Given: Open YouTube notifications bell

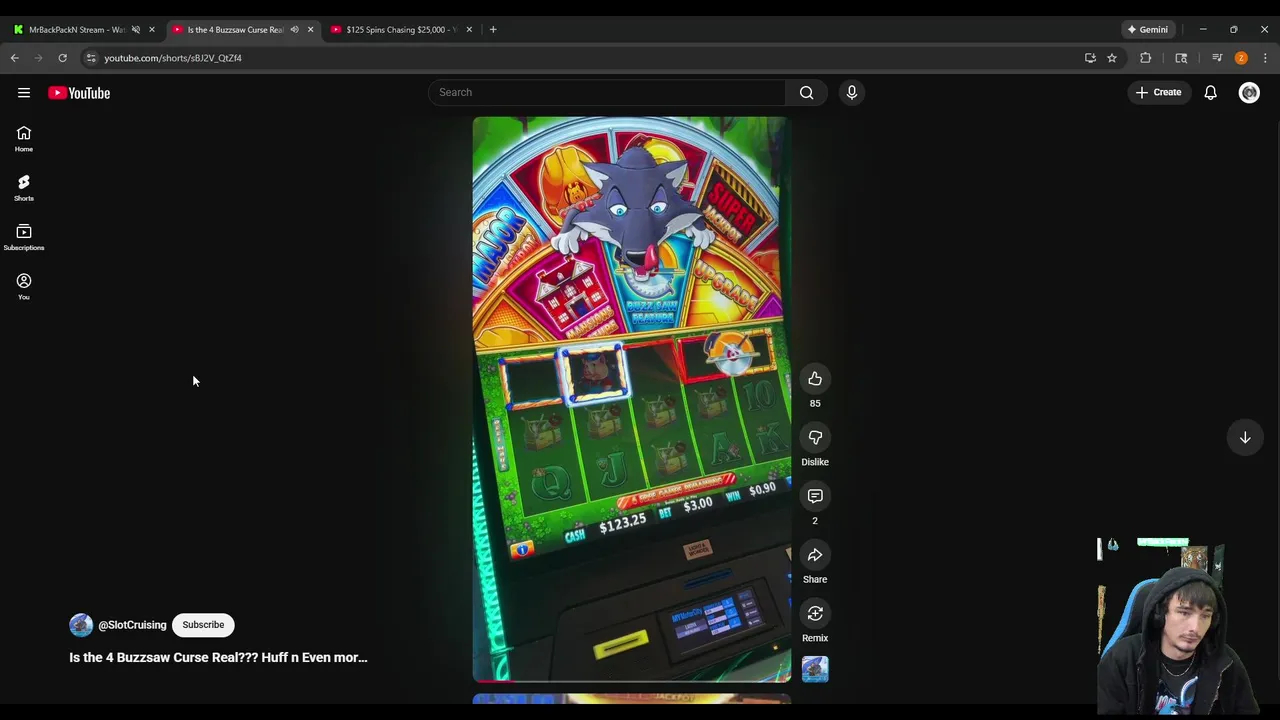Looking at the screenshot, I should [x=1210, y=92].
